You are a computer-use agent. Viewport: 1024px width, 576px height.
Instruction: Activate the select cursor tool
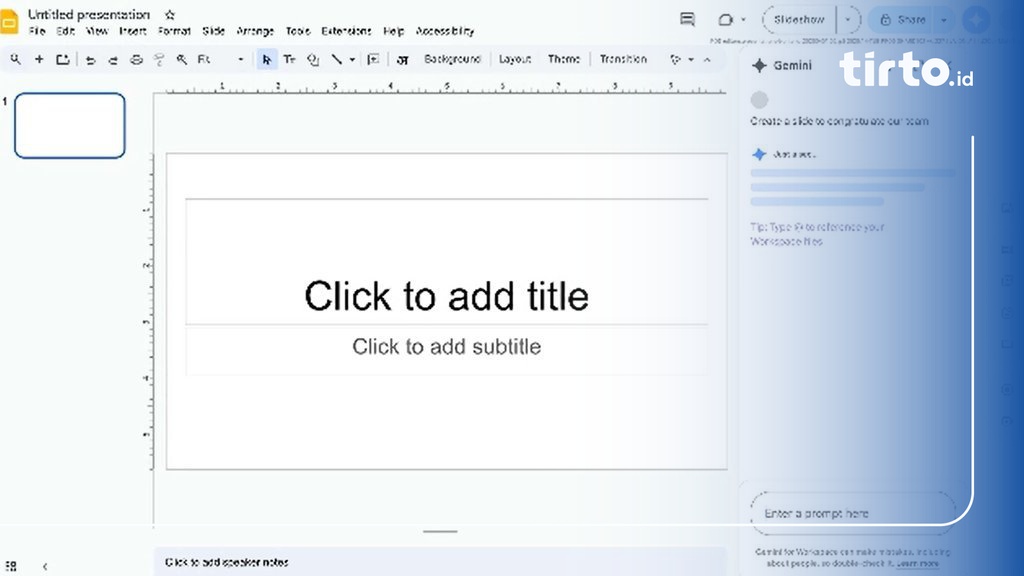tap(266, 60)
